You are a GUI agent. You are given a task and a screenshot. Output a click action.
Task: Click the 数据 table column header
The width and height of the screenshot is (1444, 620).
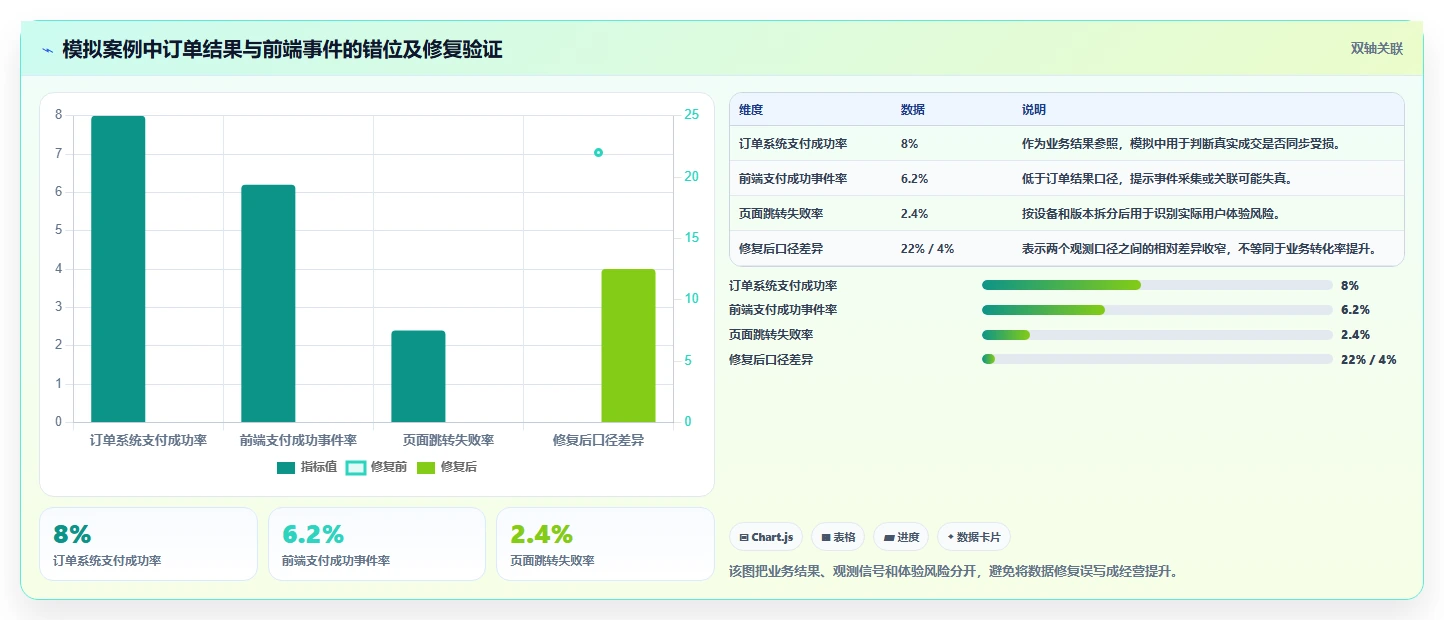click(913, 110)
